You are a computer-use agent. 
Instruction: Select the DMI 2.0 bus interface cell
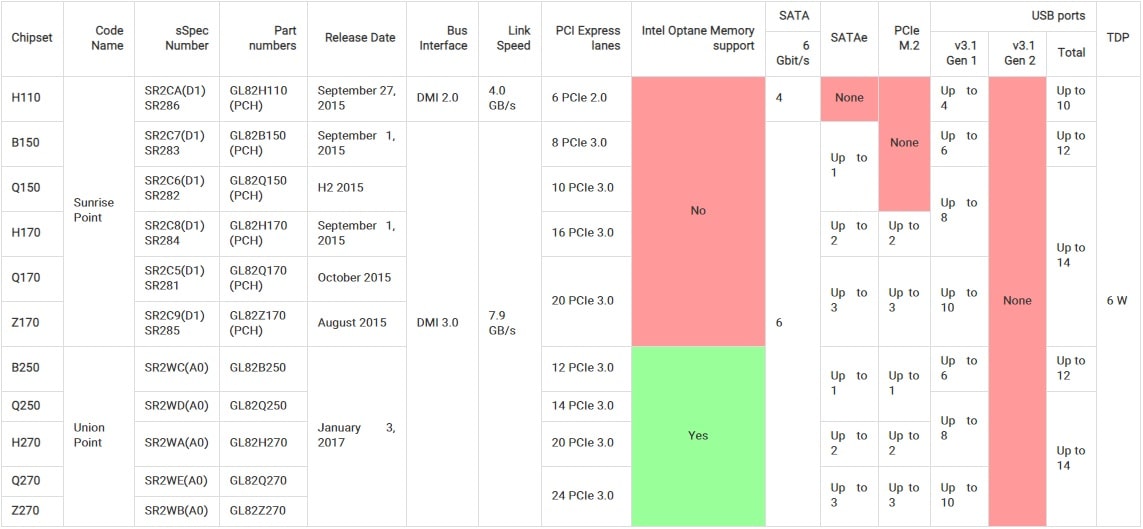tap(437, 98)
